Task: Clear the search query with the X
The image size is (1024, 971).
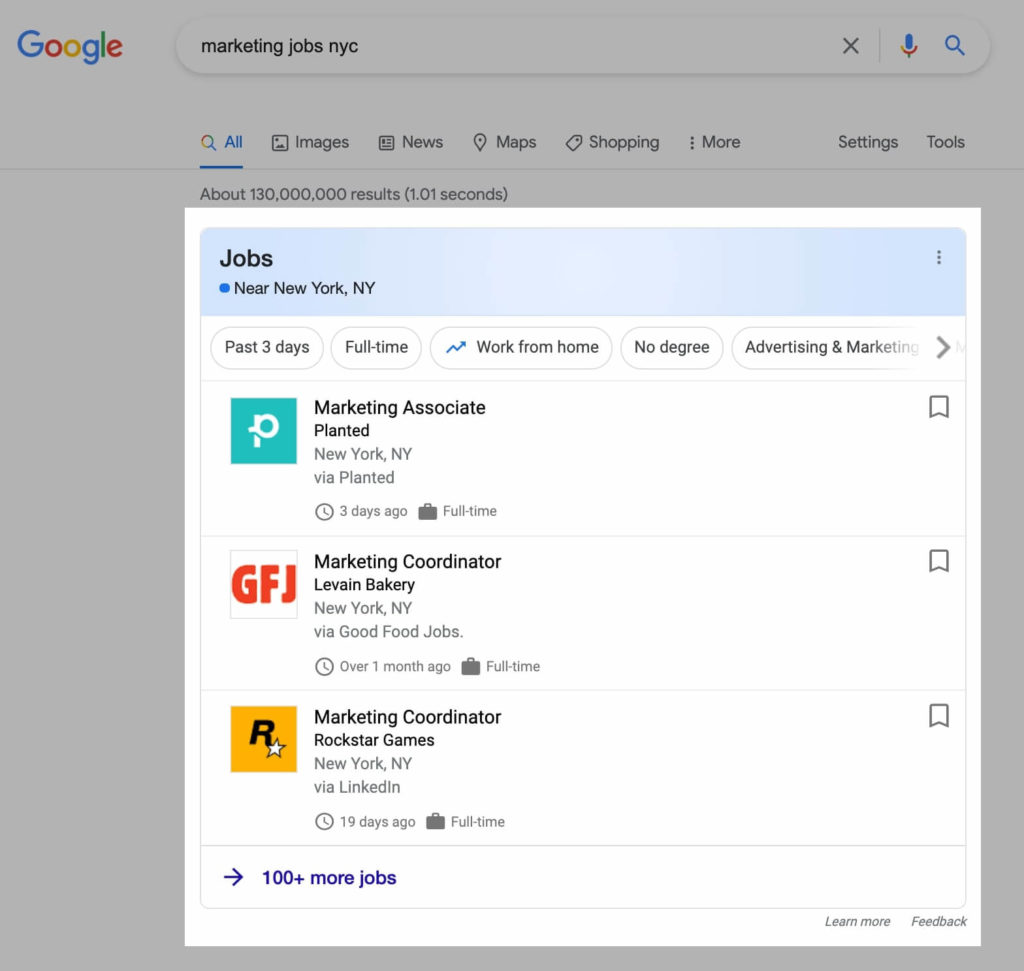Action: pyautogui.click(x=850, y=46)
